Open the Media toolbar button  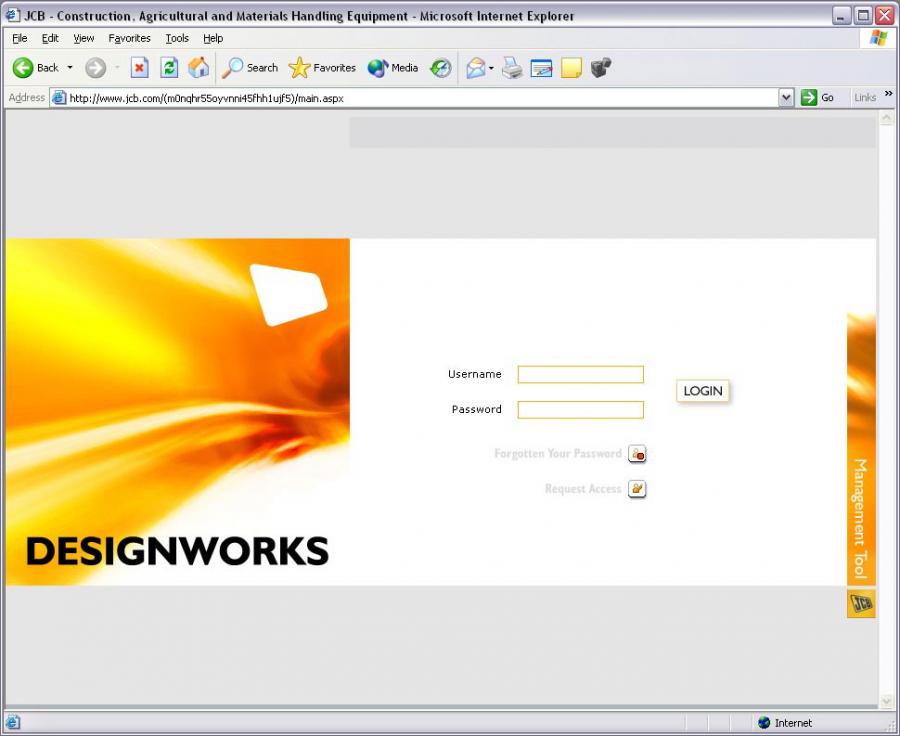point(393,68)
